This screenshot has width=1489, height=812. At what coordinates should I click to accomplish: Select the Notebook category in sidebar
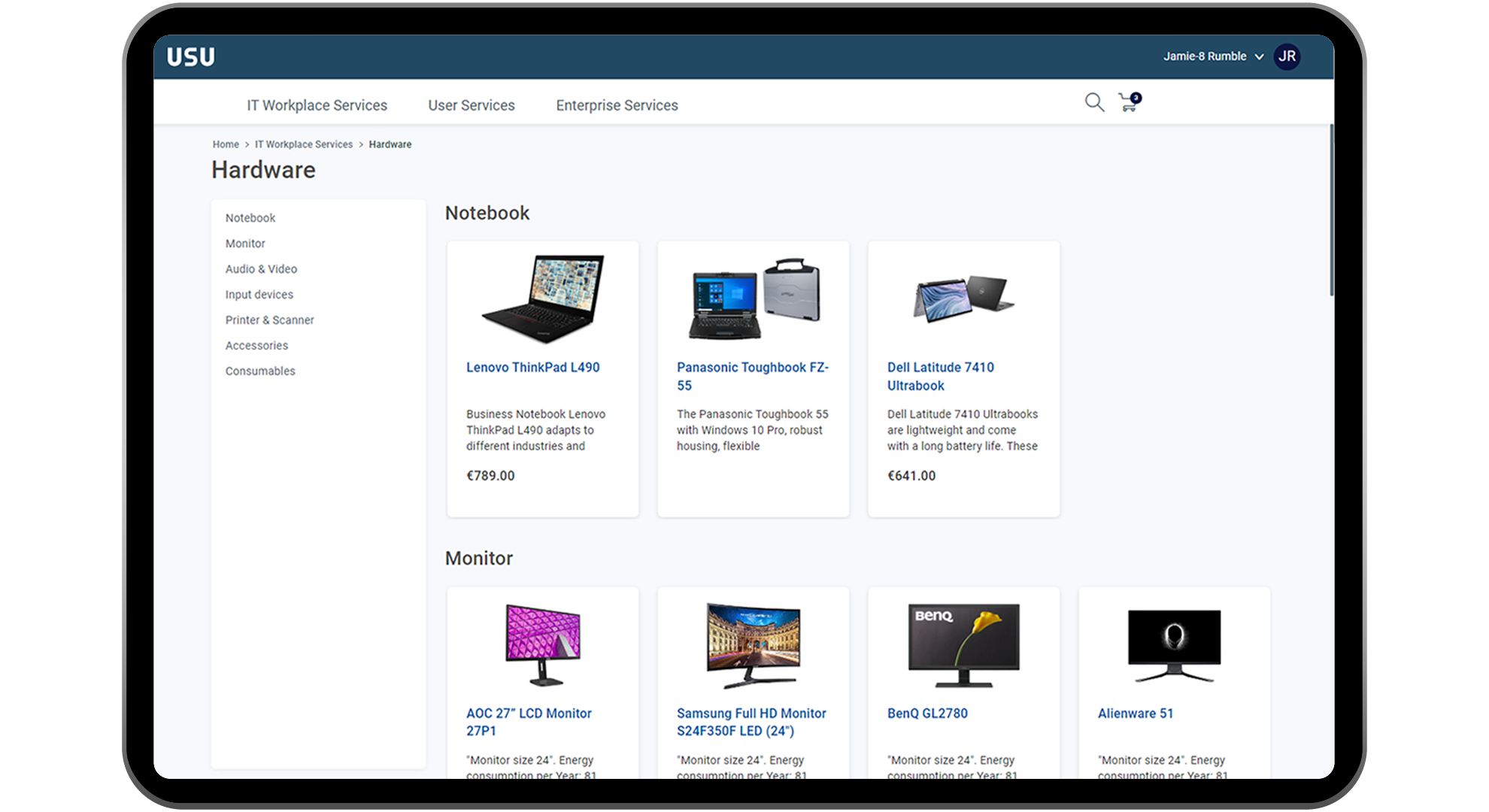(x=251, y=218)
